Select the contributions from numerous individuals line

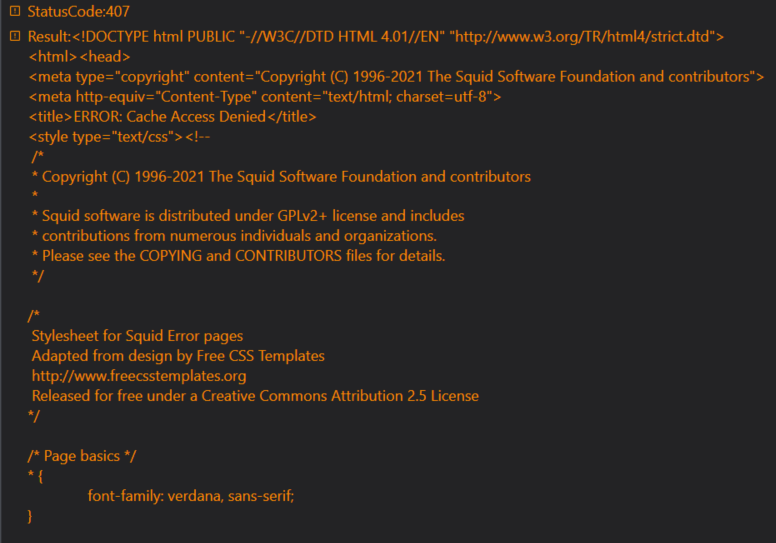[234, 236]
